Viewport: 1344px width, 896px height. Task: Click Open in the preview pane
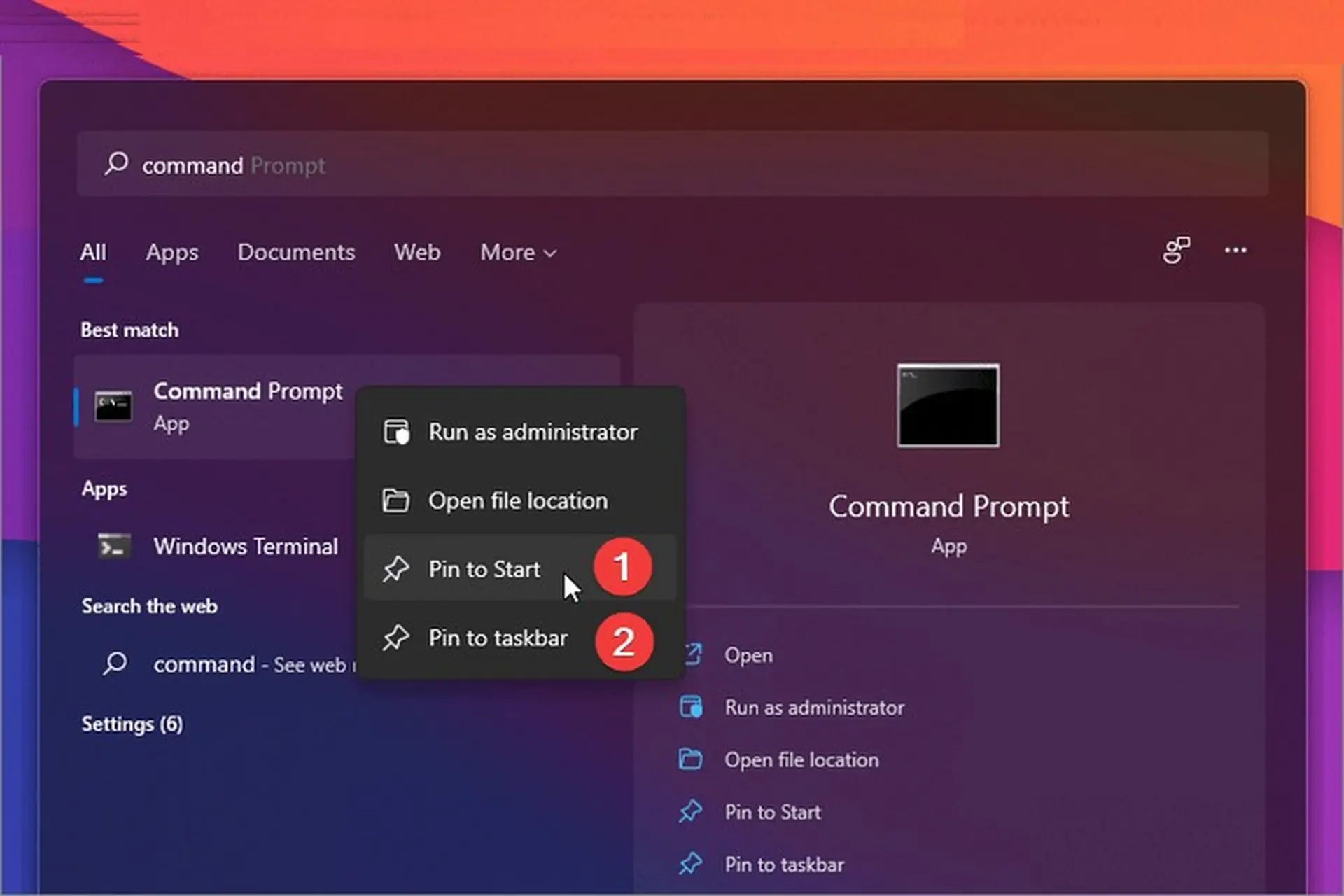pos(748,655)
